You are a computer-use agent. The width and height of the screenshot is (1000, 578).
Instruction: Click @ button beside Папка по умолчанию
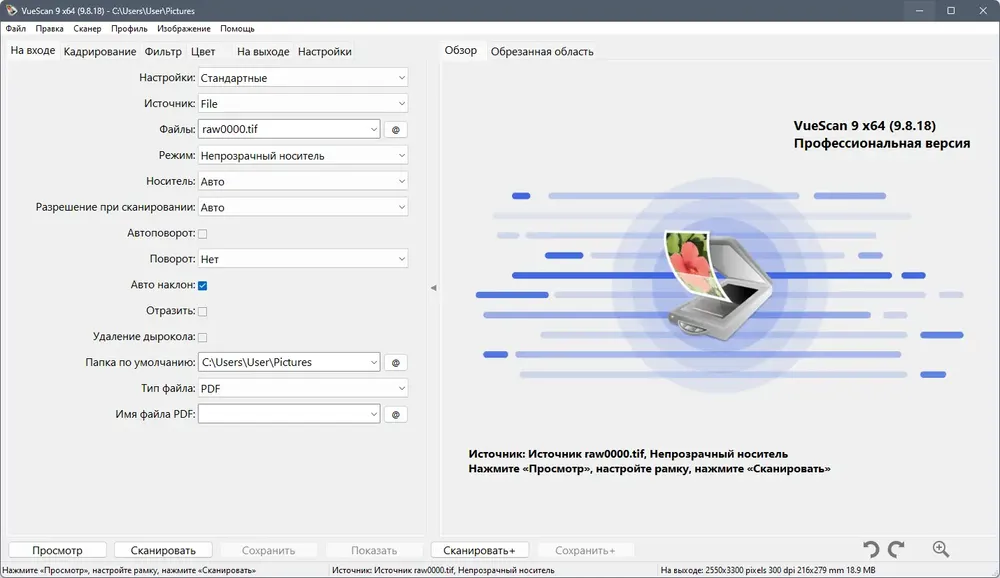395,363
